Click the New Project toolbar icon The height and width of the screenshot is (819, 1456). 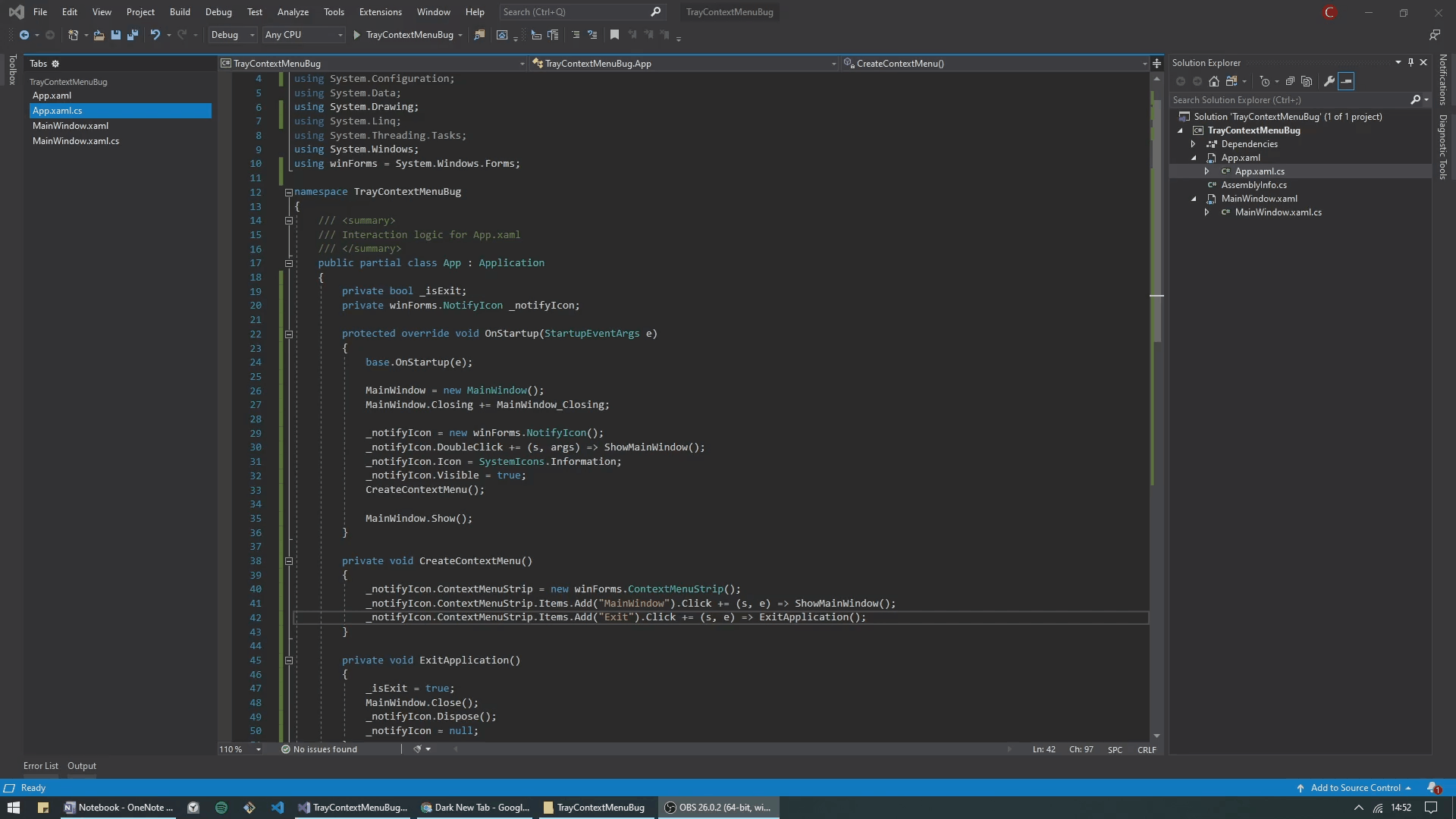tap(73, 35)
